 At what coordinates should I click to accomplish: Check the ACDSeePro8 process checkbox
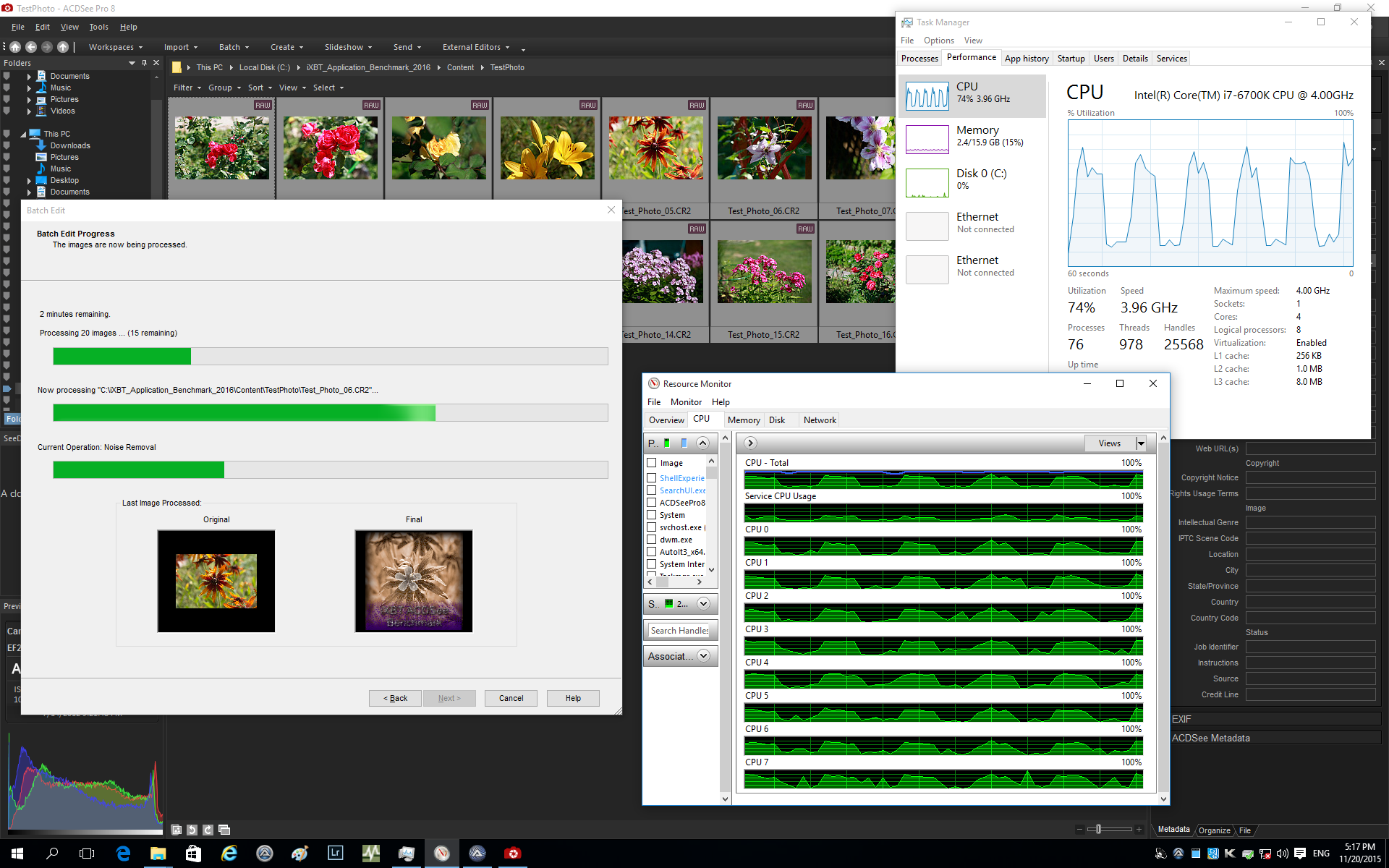click(x=652, y=503)
